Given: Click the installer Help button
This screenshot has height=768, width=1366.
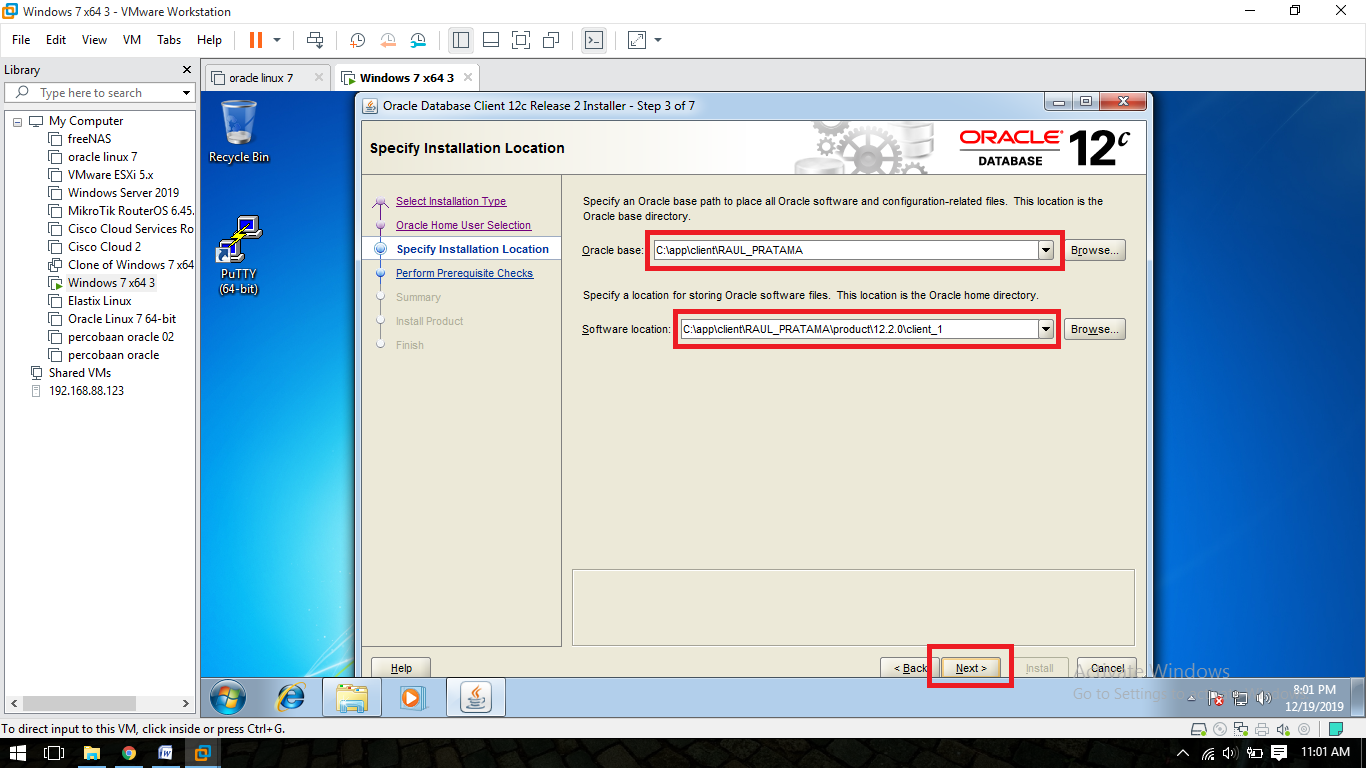Looking at the screenshot, I should (x=401, y=668).
